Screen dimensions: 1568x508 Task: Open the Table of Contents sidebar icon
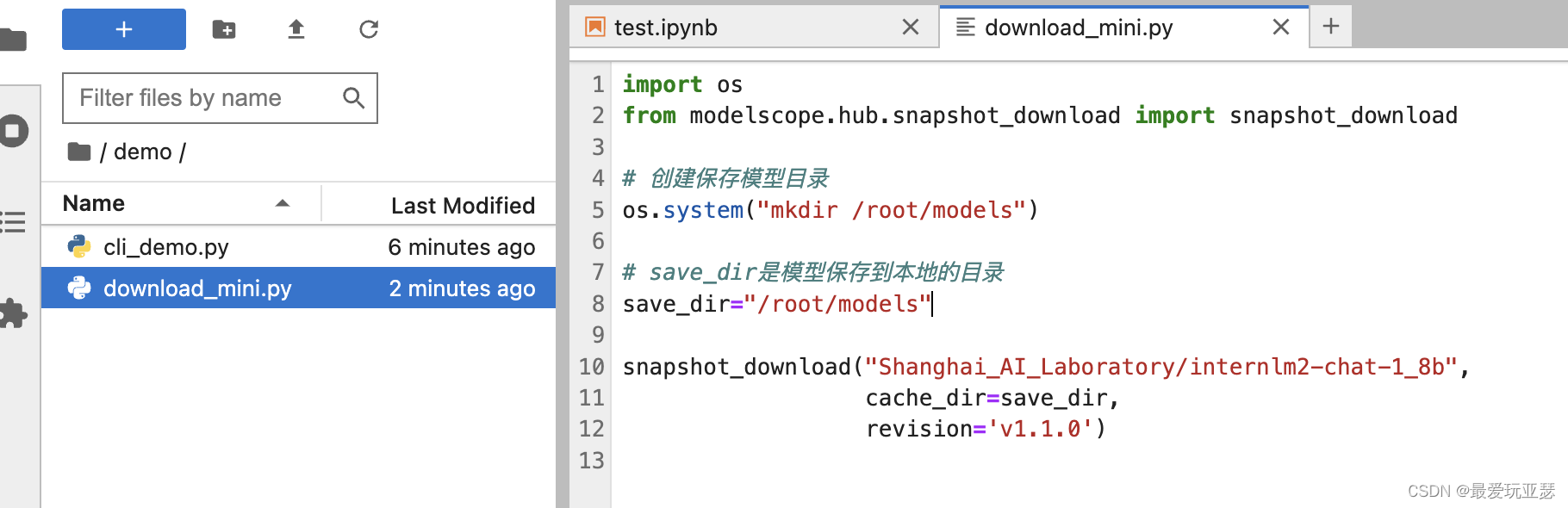point(13,222)
